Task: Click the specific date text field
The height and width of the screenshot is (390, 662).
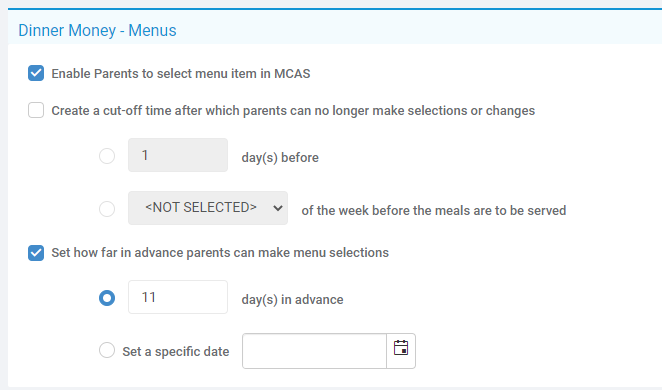Action: click(x=315, y=351)
